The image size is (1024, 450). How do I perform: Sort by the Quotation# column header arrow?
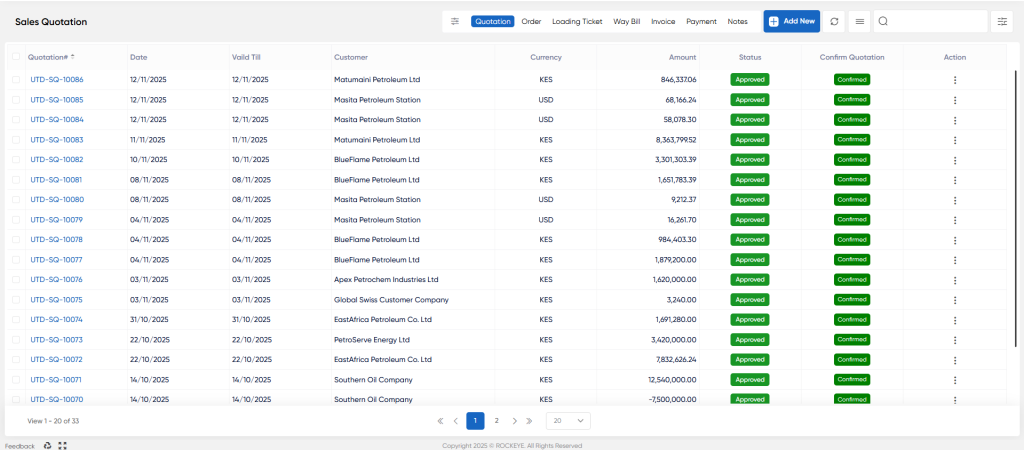pyautogui.click(x=73, y=57)
